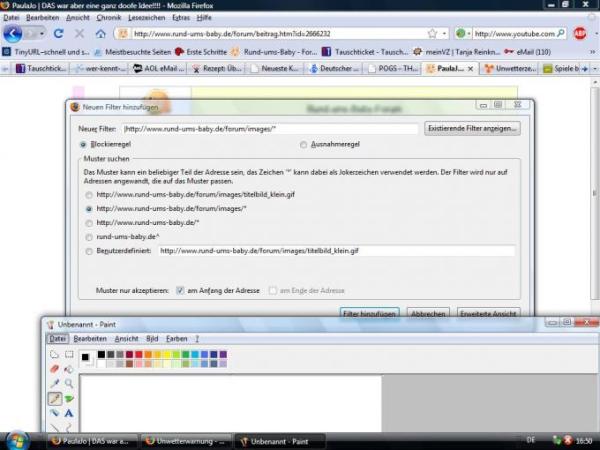This screenshot has height=450, width=600.
Task: Toggle 'am Anfang der Adresse' checkbox
Action: [x=180, y=290]
